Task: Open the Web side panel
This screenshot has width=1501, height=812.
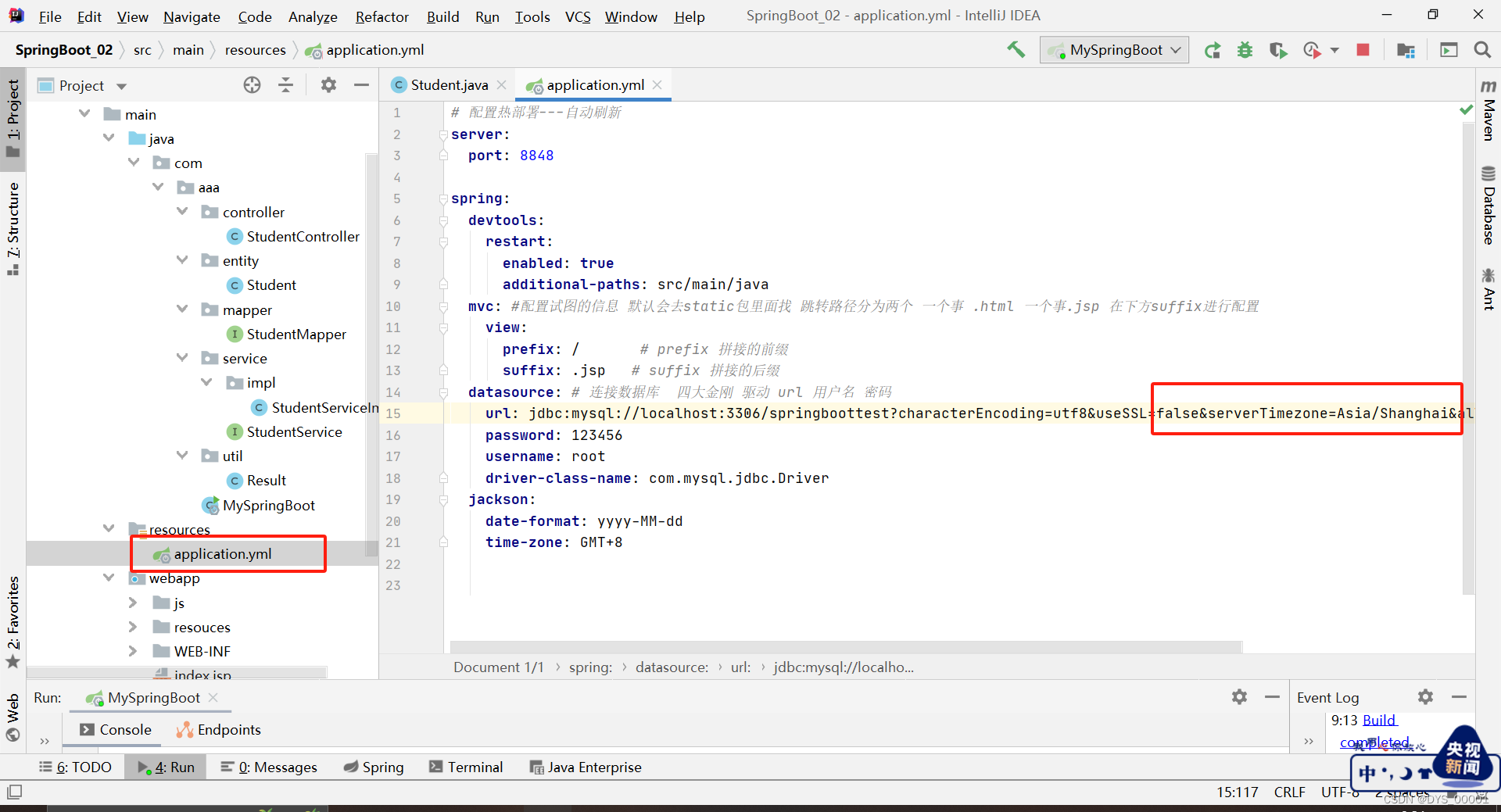Action: coord(13,716)
